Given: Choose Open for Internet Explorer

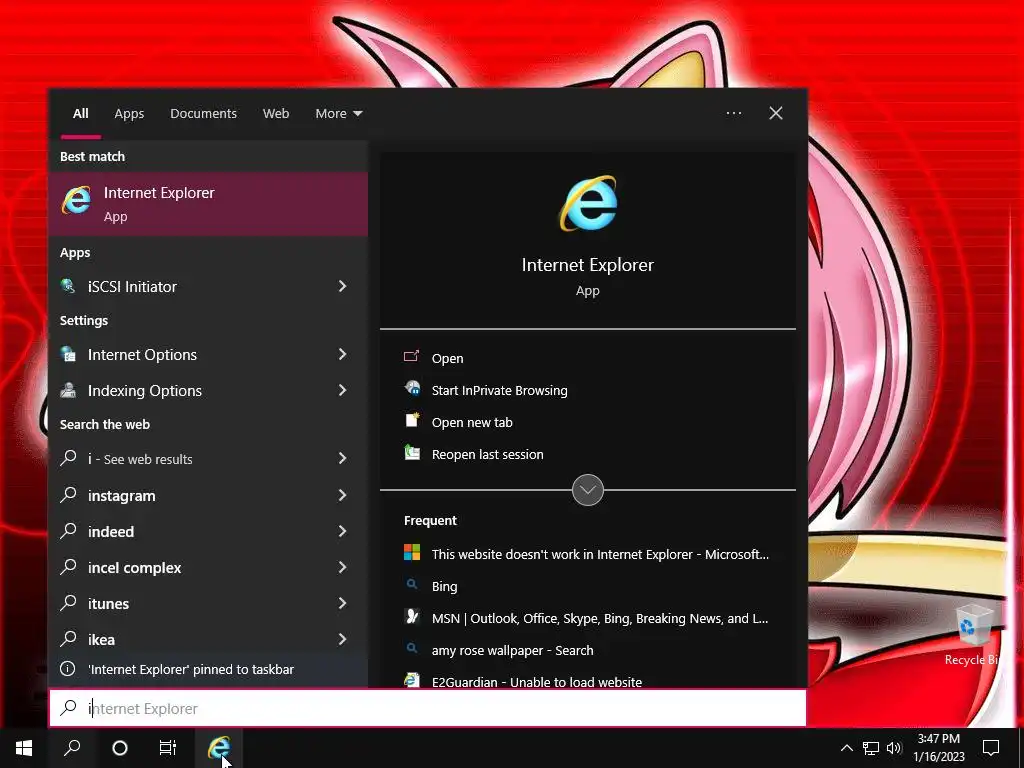Looking at the screenshot, I should 447,358.
